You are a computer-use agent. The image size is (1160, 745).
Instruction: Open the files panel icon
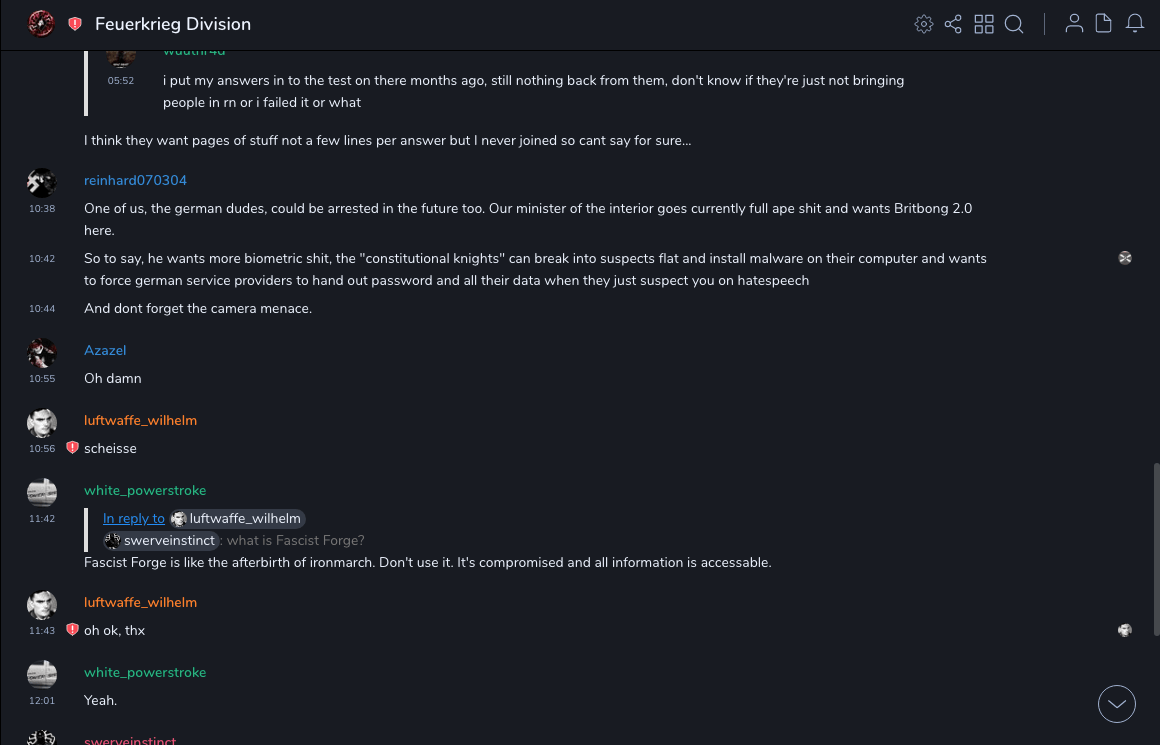1104,24
